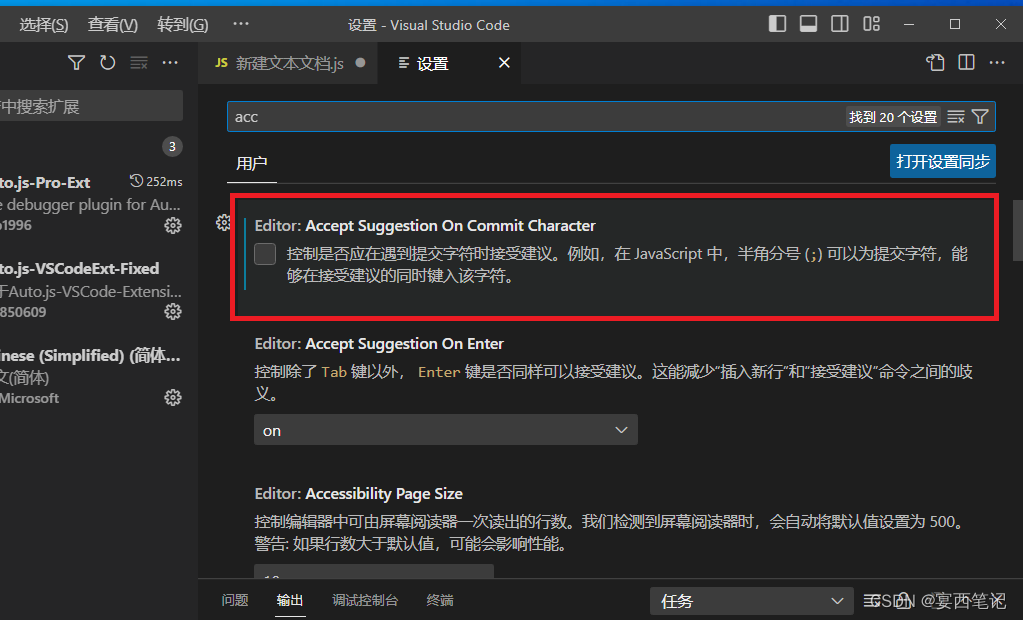Toggle the primary side bar layout icon
1023x620 pixels.
pyautogui.click(x=777, y=24)
